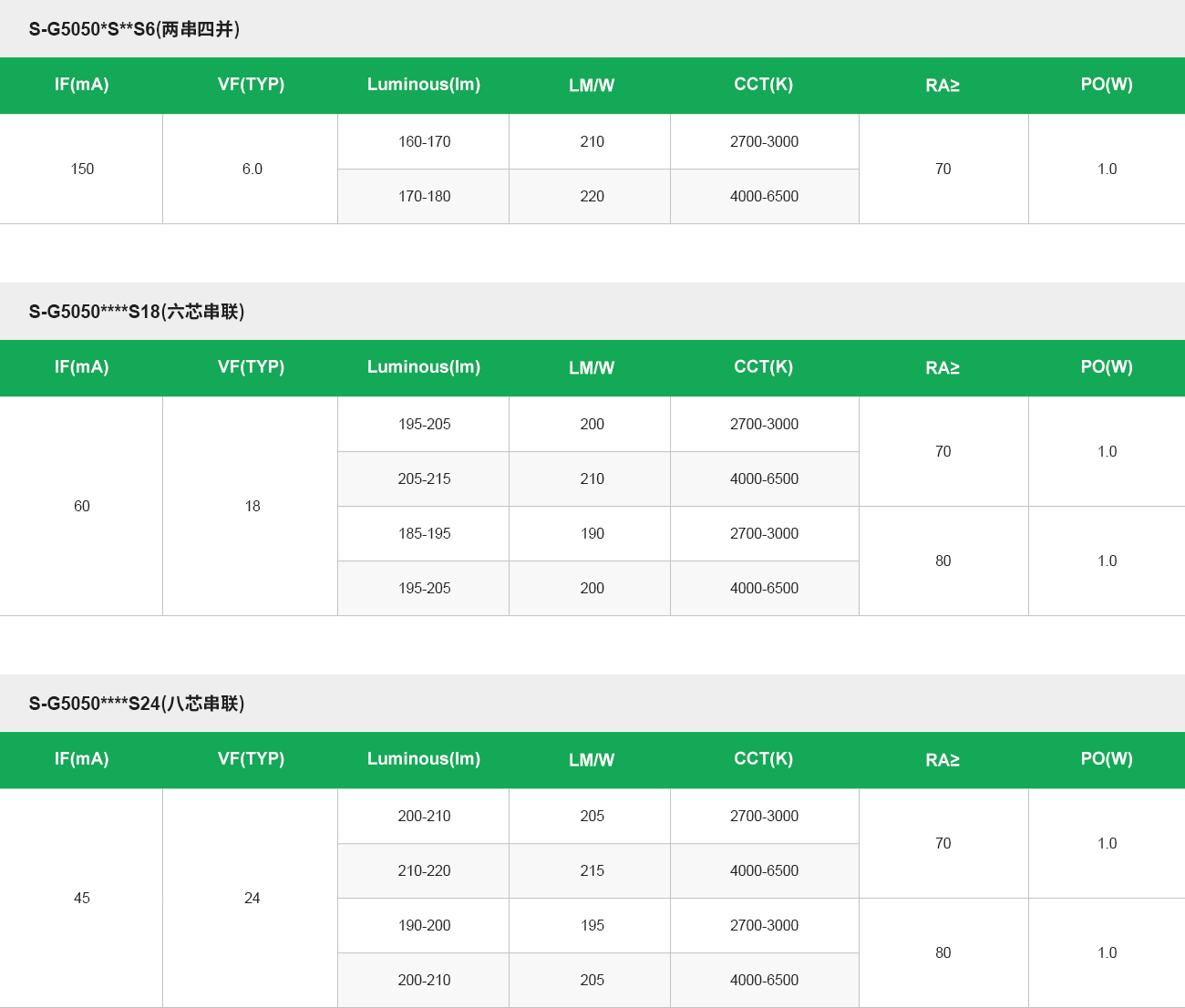Click the 170-180 luminous value cell
The height and width of the screenshot is (1008, 1185).
(x=424, y=196)
